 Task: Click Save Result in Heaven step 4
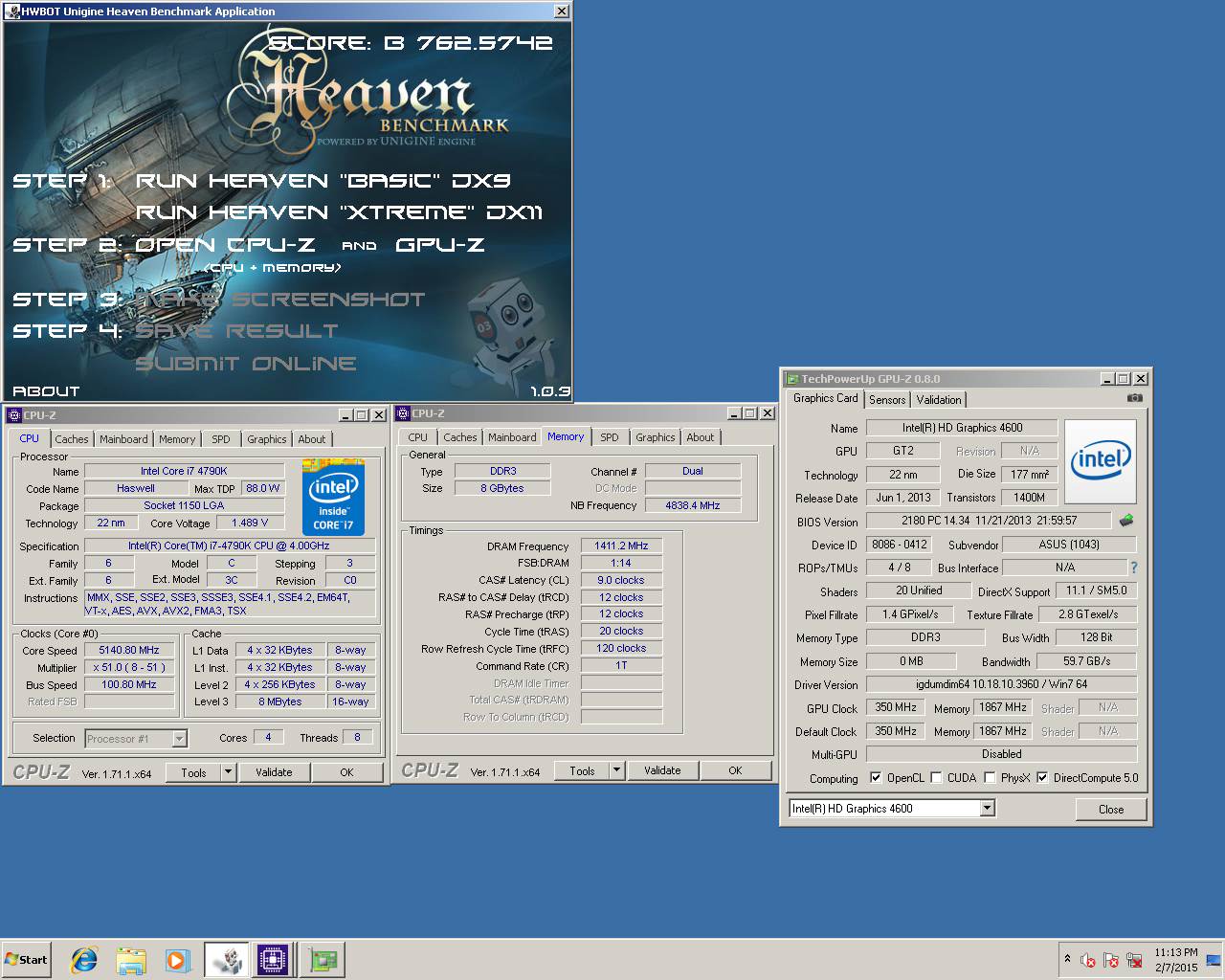236,331
